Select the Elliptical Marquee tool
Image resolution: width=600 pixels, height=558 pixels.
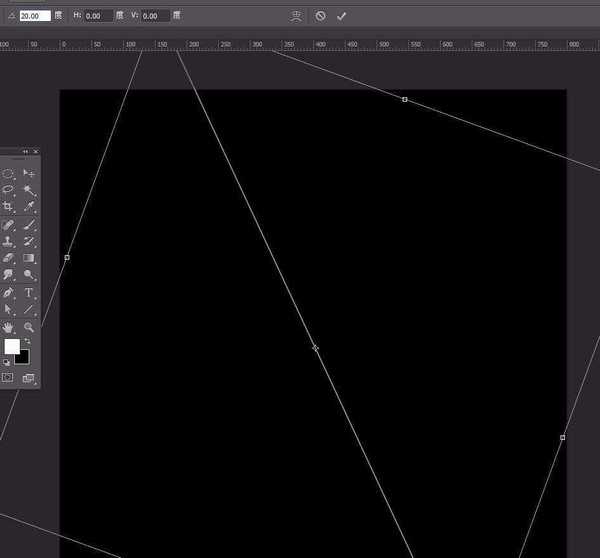click(x=8, y=173)
